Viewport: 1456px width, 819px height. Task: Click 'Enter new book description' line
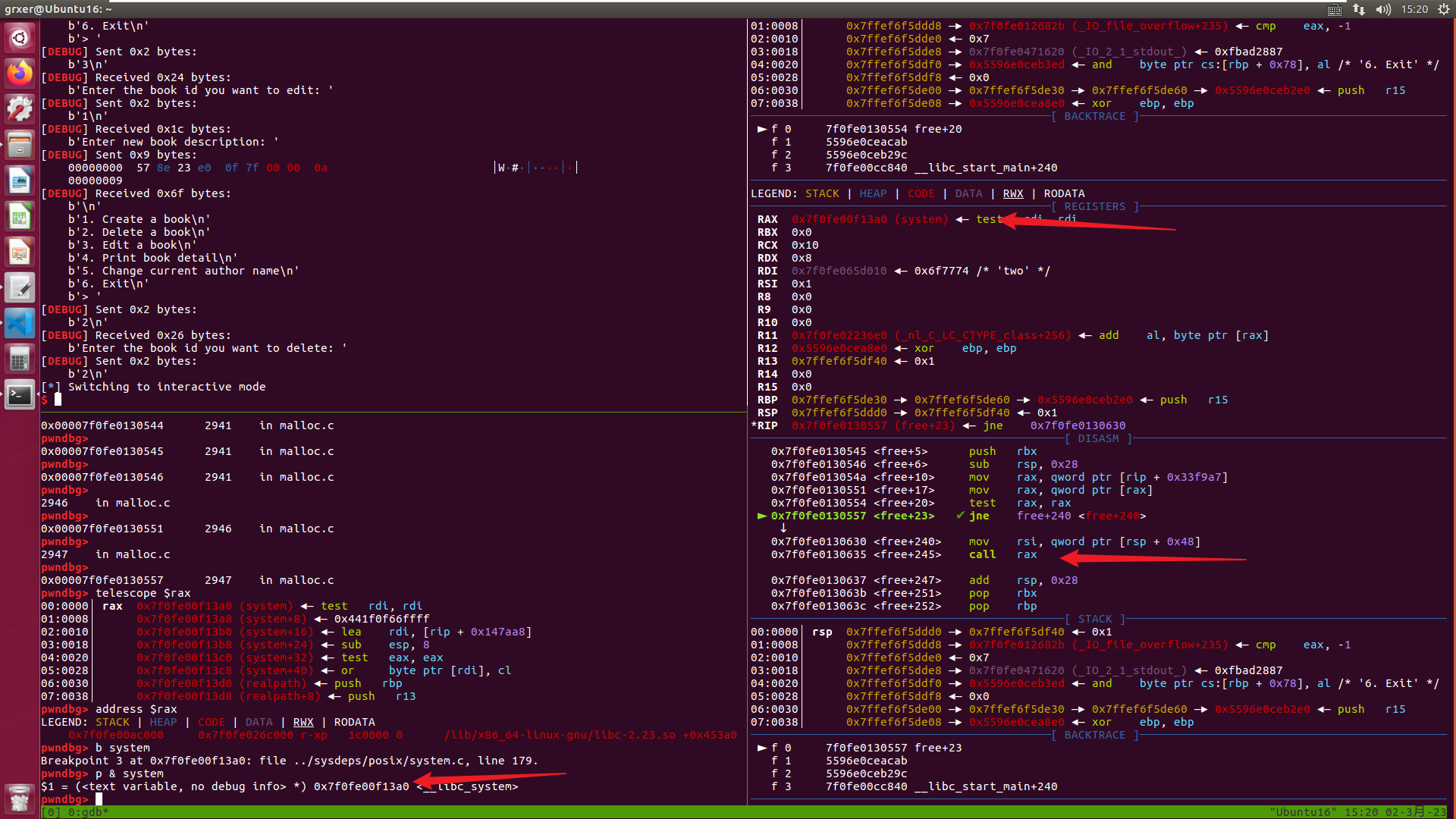point(174,142)
